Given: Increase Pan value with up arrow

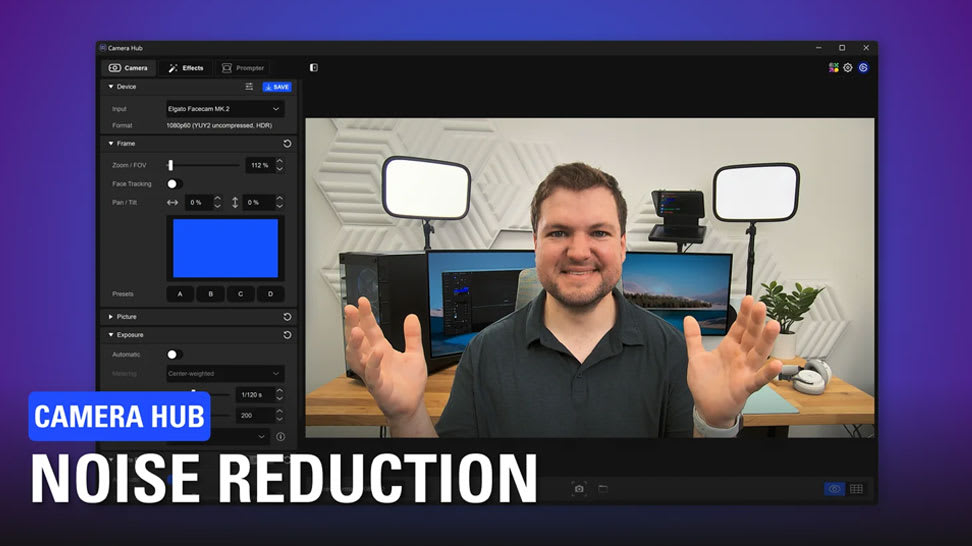Looking at the screenshot, I should (x=217, y=198).
